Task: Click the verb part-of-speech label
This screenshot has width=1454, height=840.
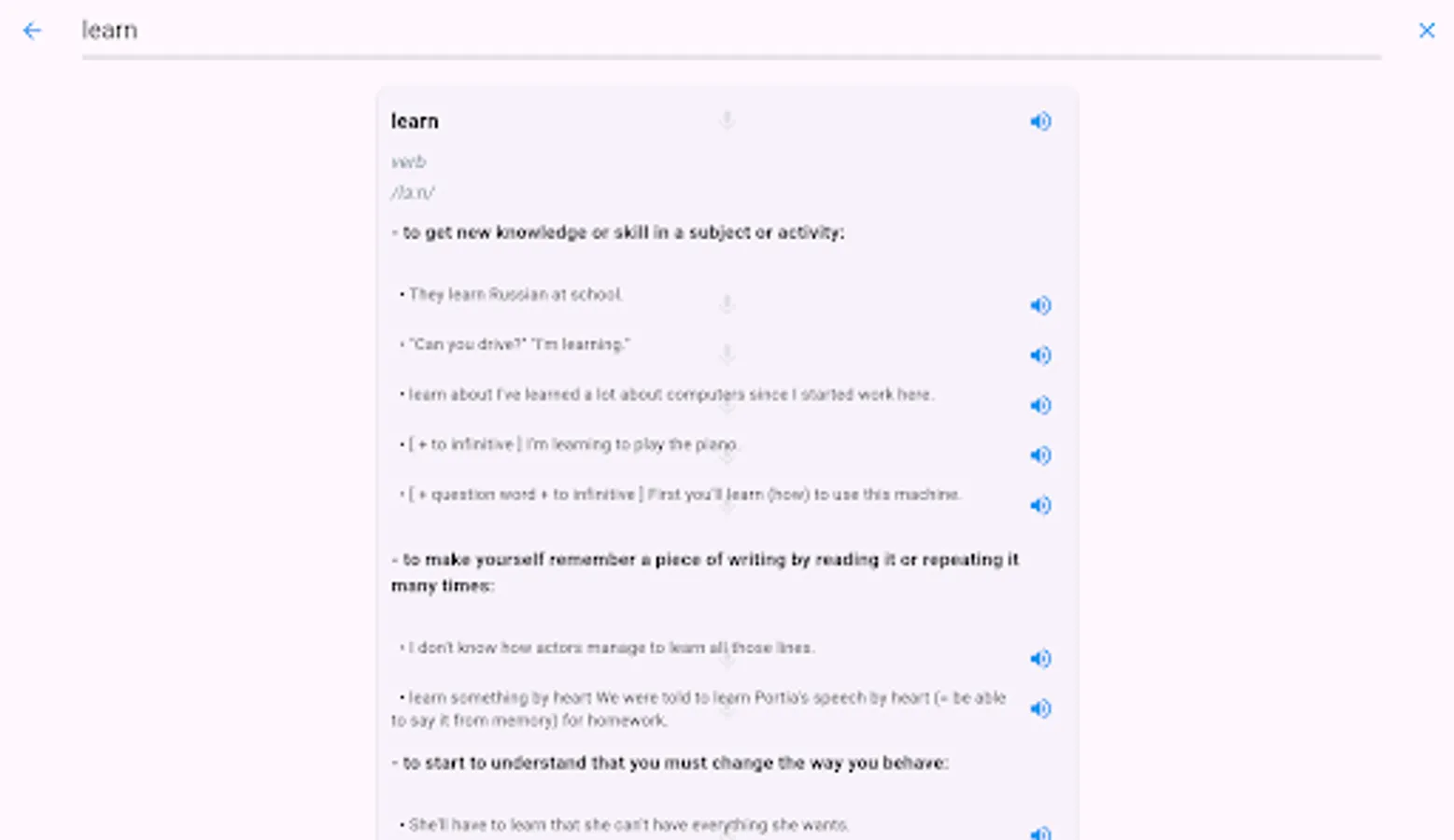Action: click(x=408, y=161)
